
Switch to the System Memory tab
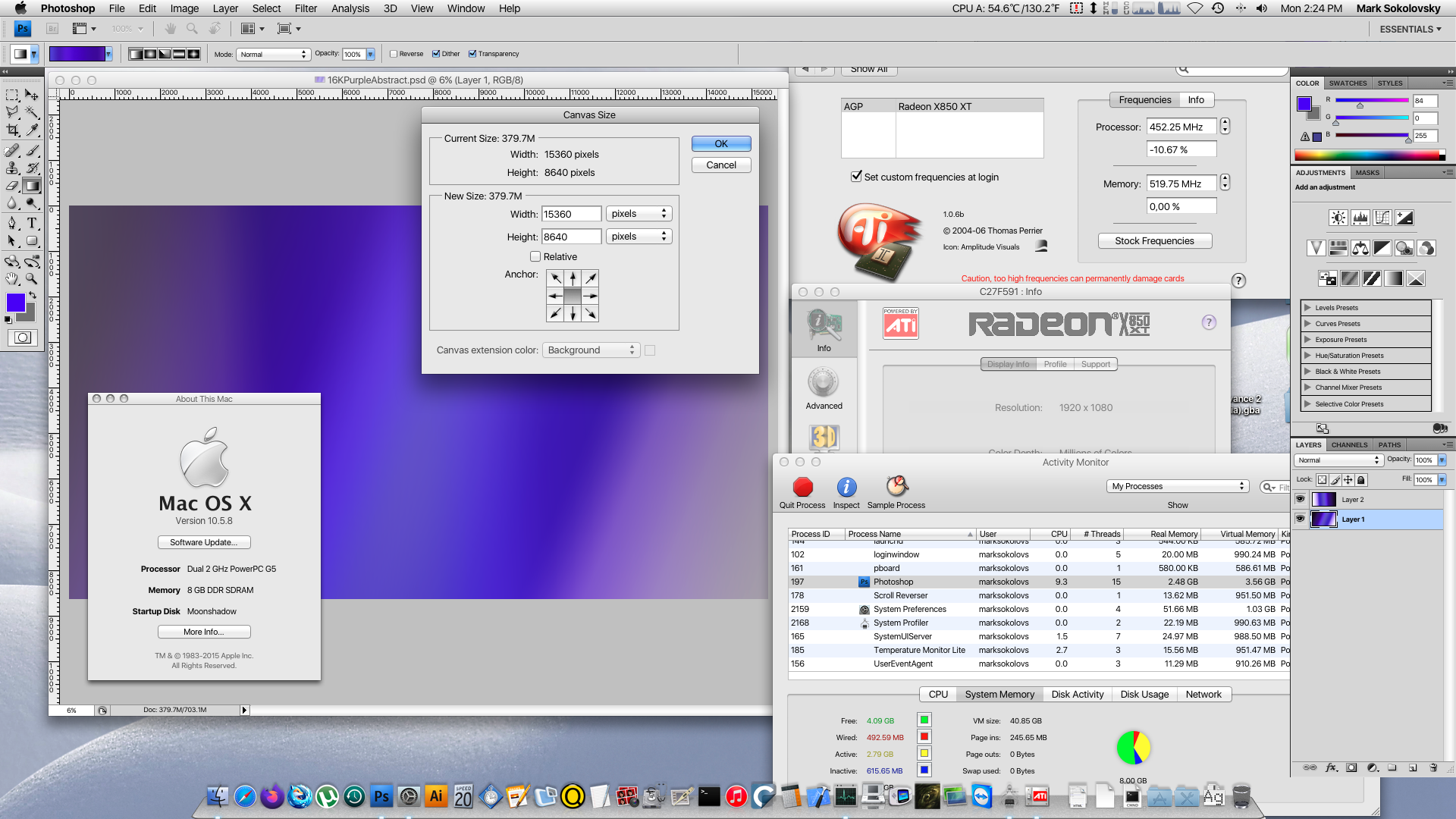coord(999,694)
